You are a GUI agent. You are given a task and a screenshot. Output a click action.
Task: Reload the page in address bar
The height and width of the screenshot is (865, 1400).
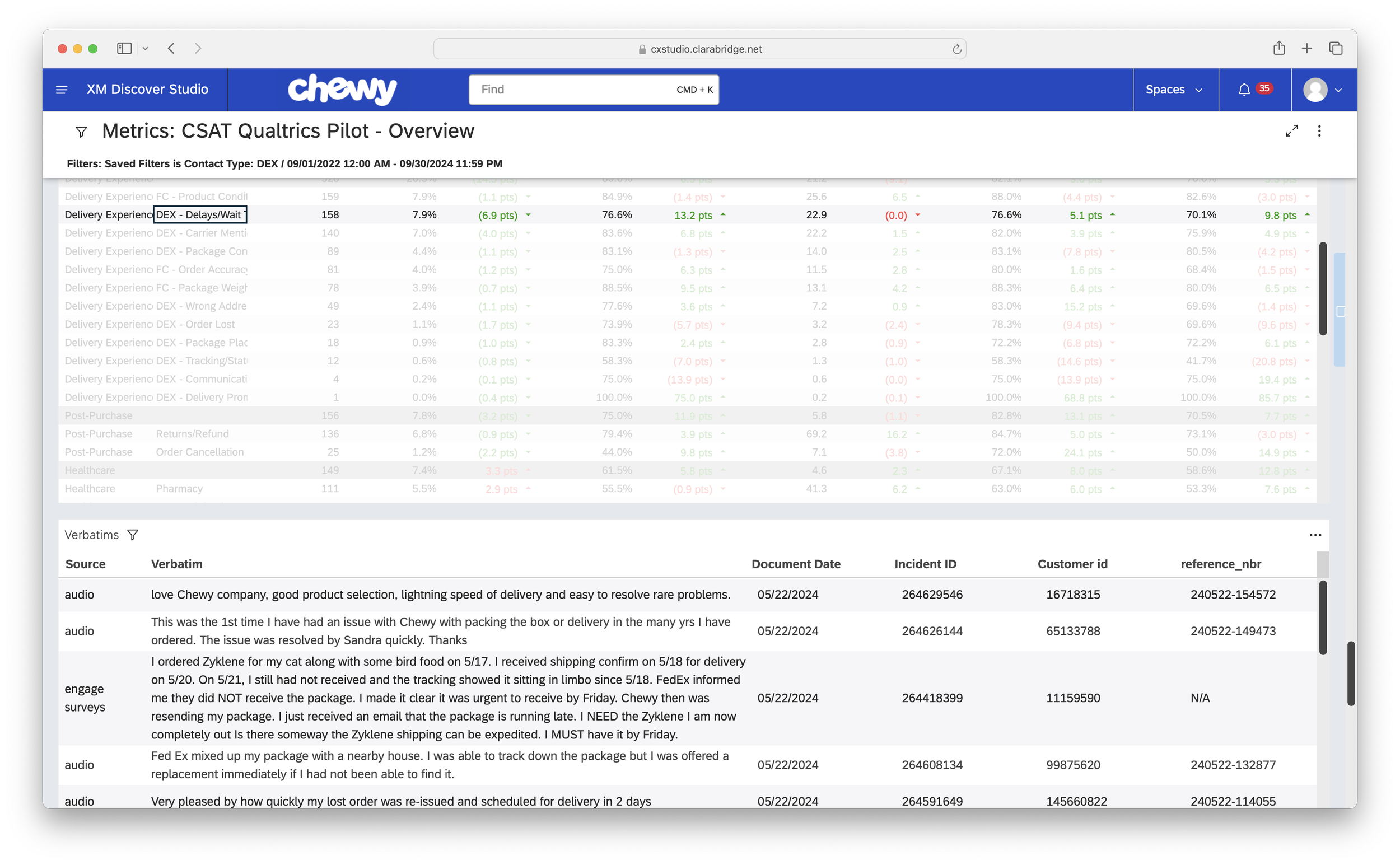click(x=956, y=49)
